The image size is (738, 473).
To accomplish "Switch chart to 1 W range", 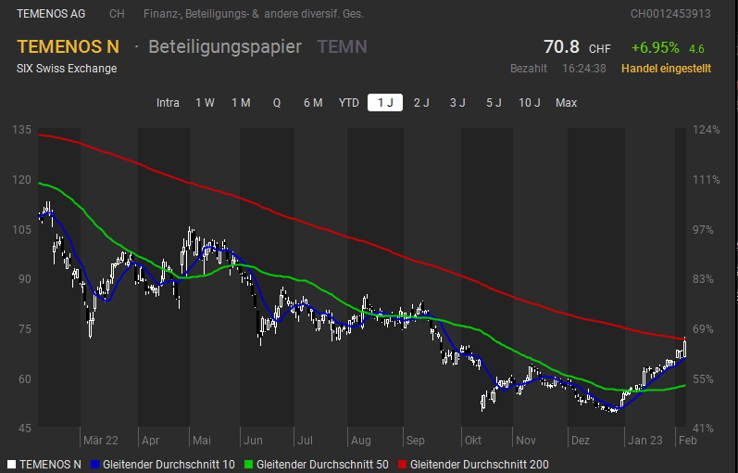I will click(x=205, y=103).
